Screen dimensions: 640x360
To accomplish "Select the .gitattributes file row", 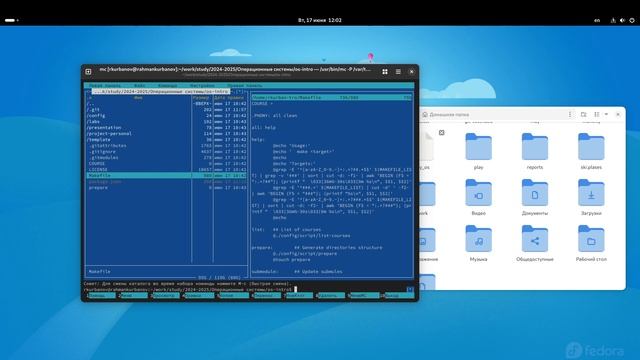I will click(x=167, y=145).
